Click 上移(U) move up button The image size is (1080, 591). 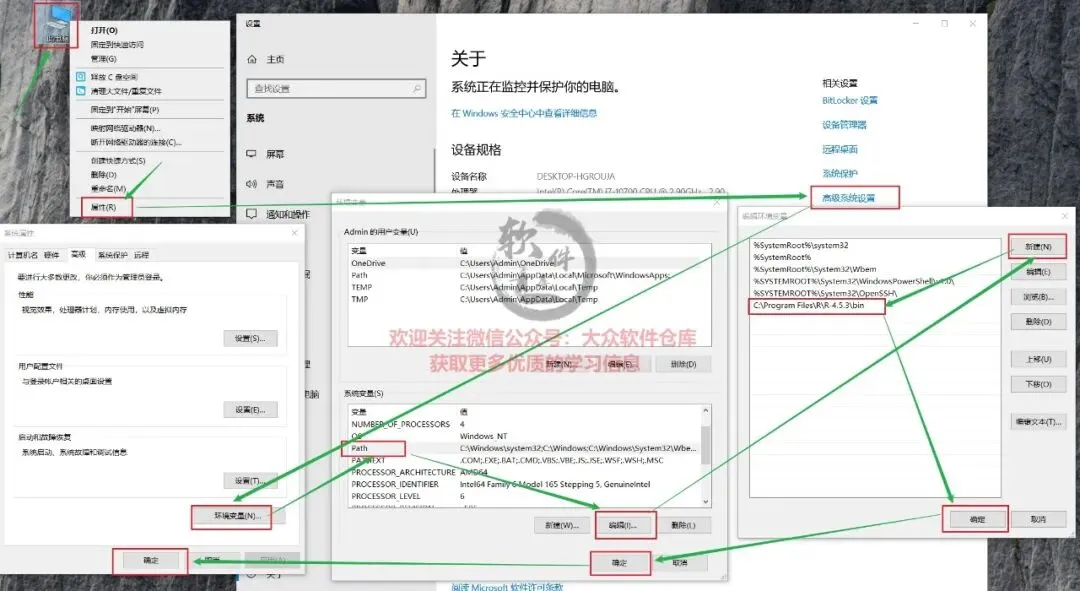point(1038,359)
